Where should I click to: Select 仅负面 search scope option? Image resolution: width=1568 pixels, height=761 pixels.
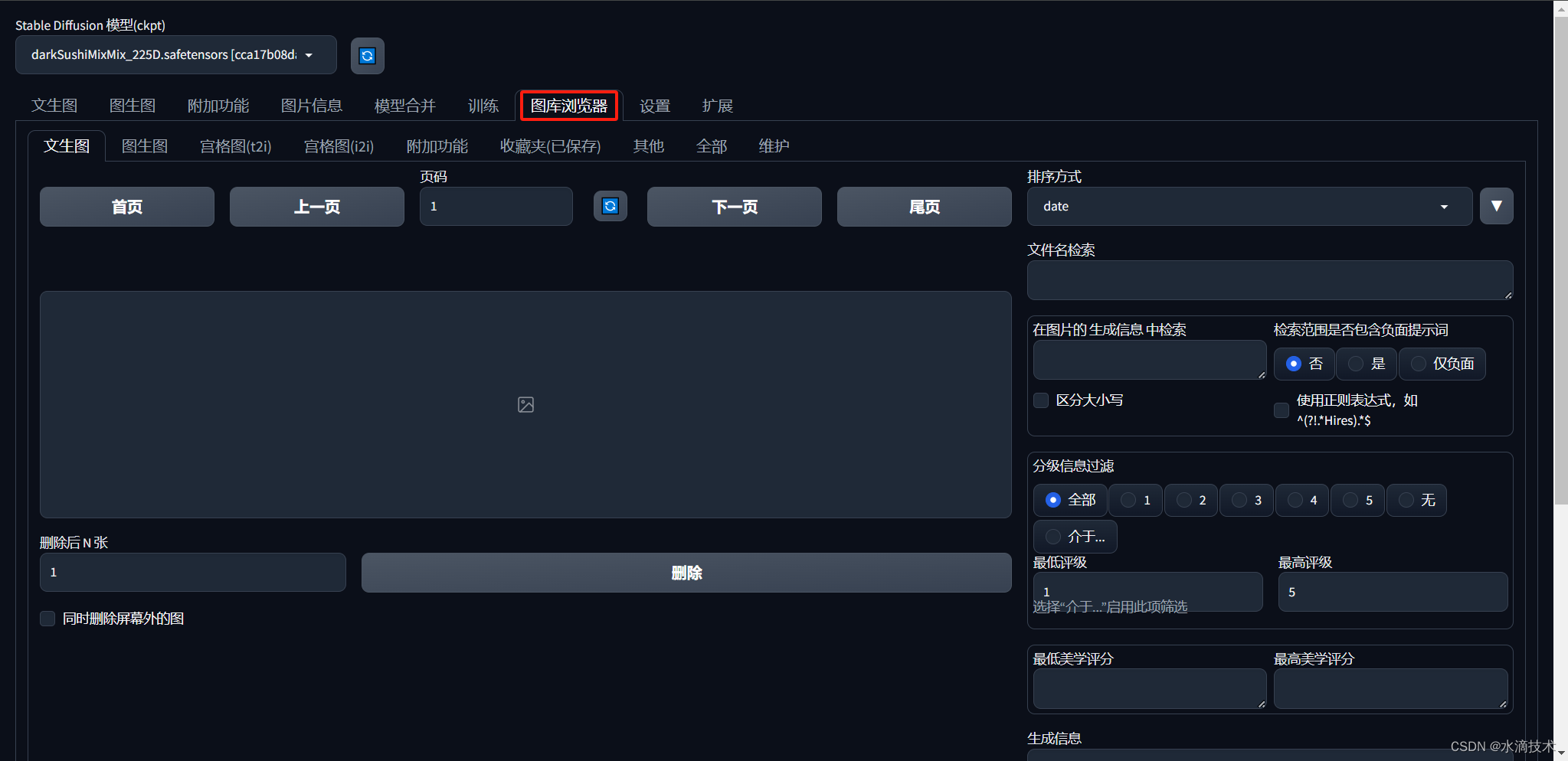(1442, 364)
